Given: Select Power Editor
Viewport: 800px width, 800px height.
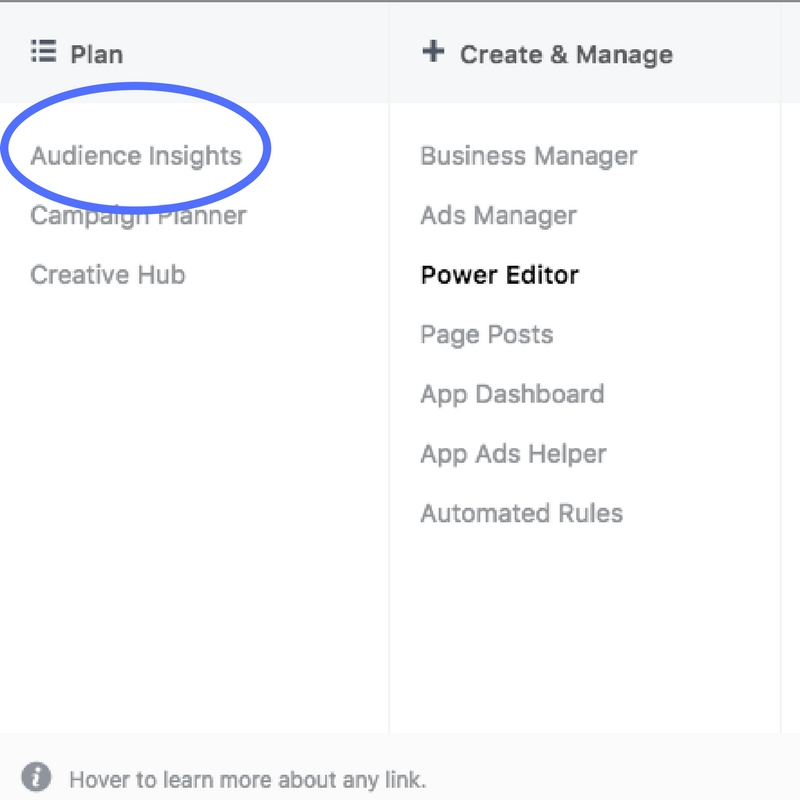Looking at the screenshot, I should pyautogui.click(x=500, y=275).
